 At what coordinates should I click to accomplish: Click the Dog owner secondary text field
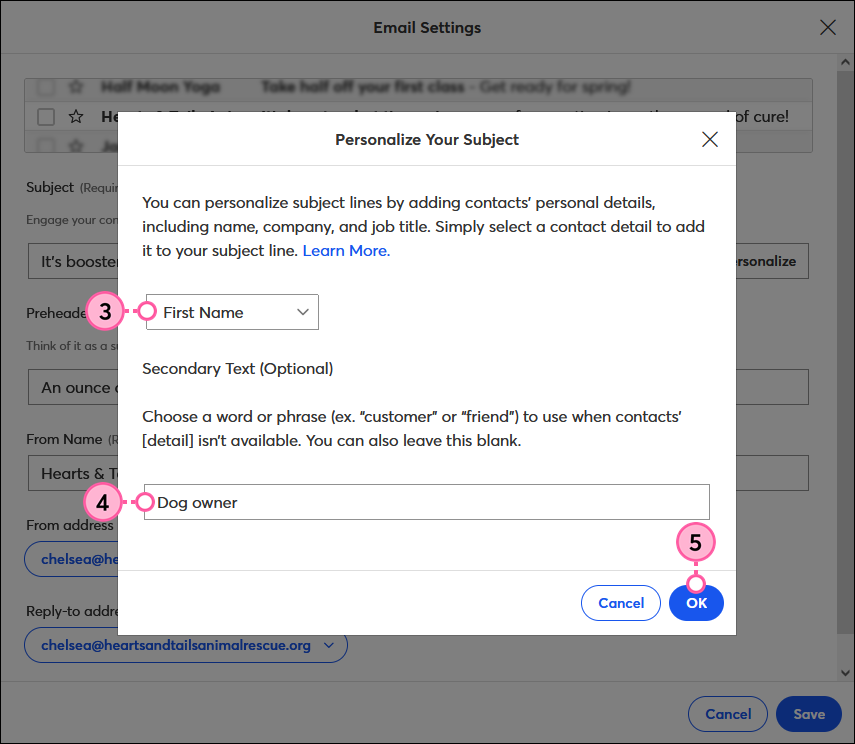[427, 502]
